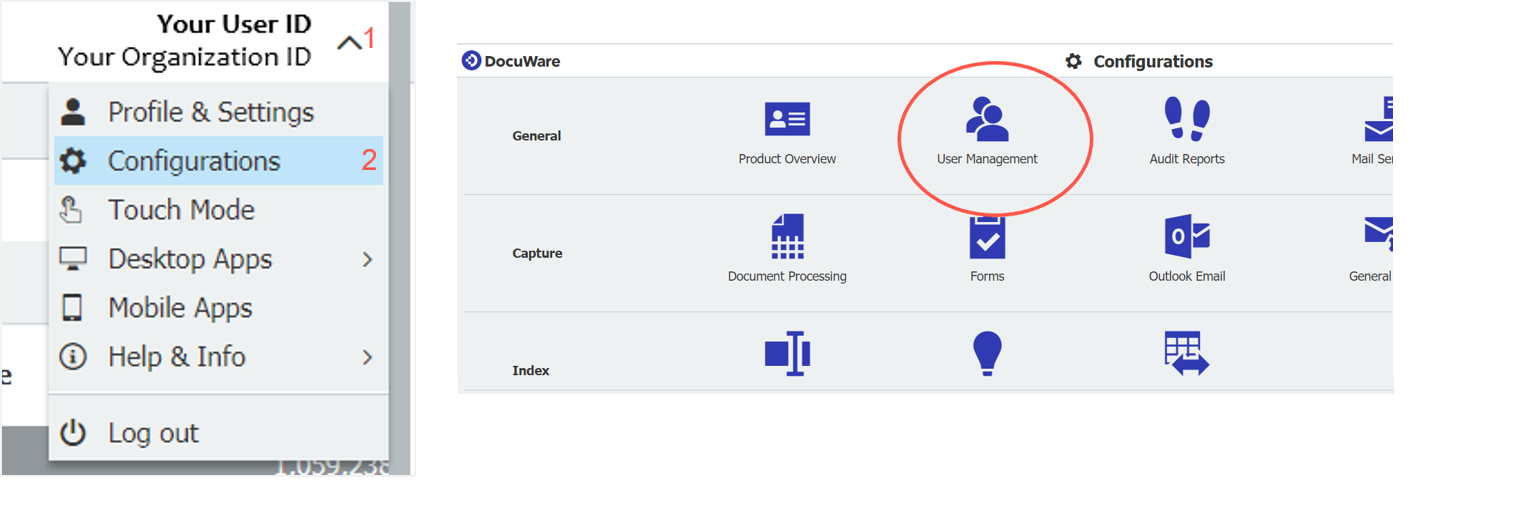Open Document Processing configuration
This screenshot has height=509, width=1534.
click(787, 238)
